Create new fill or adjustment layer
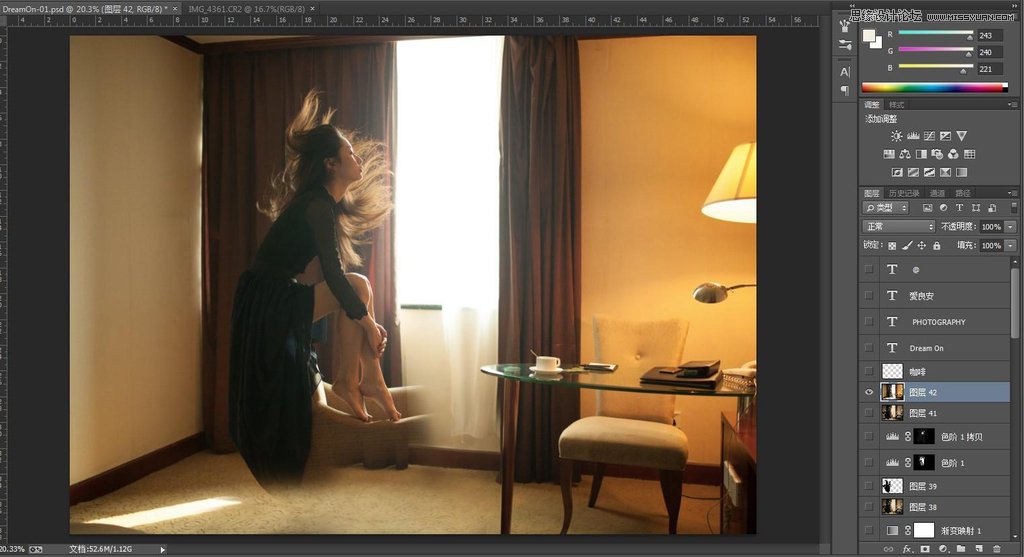 coord(943,549)
